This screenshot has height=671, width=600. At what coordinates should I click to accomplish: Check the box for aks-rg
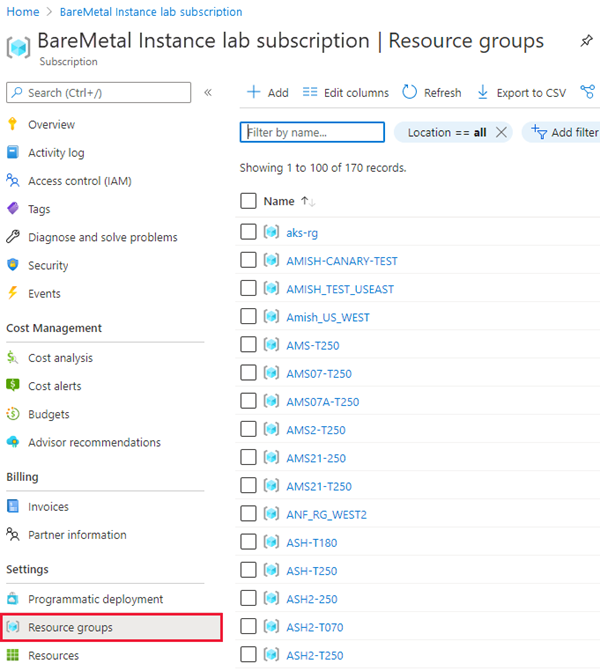(248, 232)
